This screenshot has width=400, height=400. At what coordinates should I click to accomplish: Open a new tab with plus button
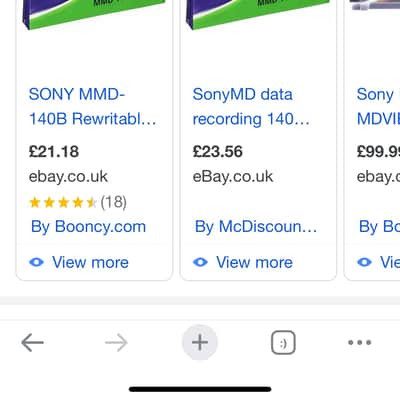200,342
